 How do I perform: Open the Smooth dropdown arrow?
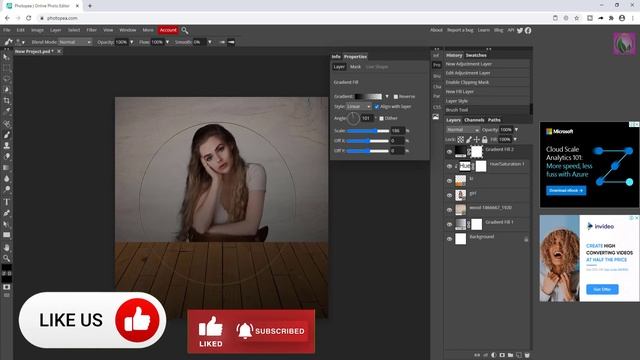pos(210,42)
